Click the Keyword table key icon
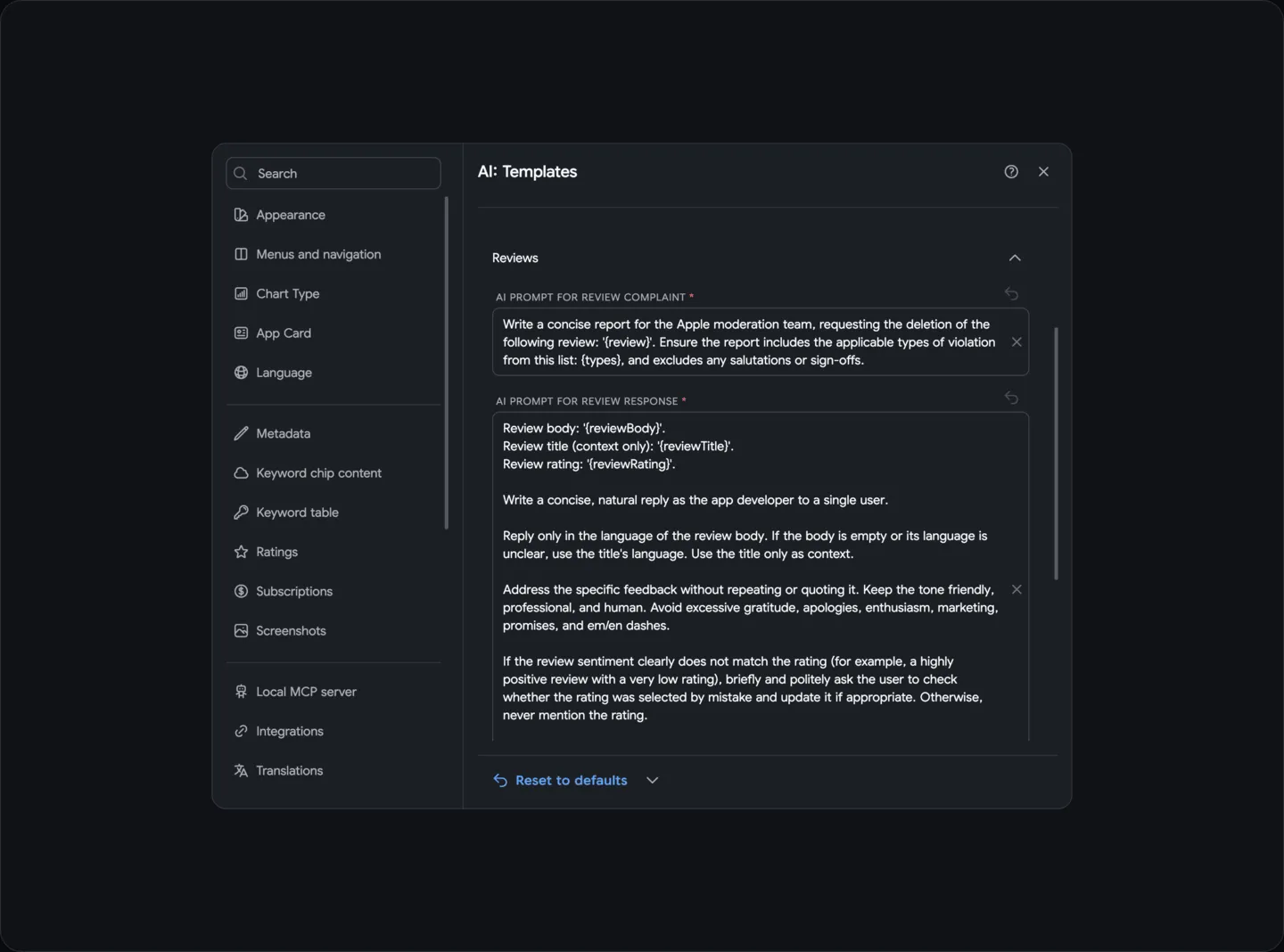Image resolution: width=1284 pixels, height=952 pixels. [241, 513]
